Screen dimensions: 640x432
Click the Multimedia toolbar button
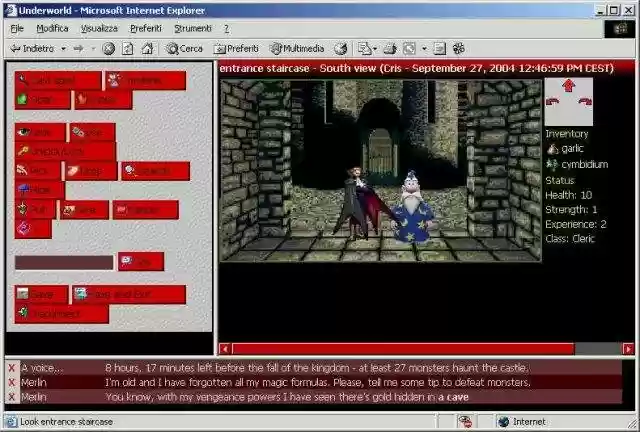[x=297, y=49]
